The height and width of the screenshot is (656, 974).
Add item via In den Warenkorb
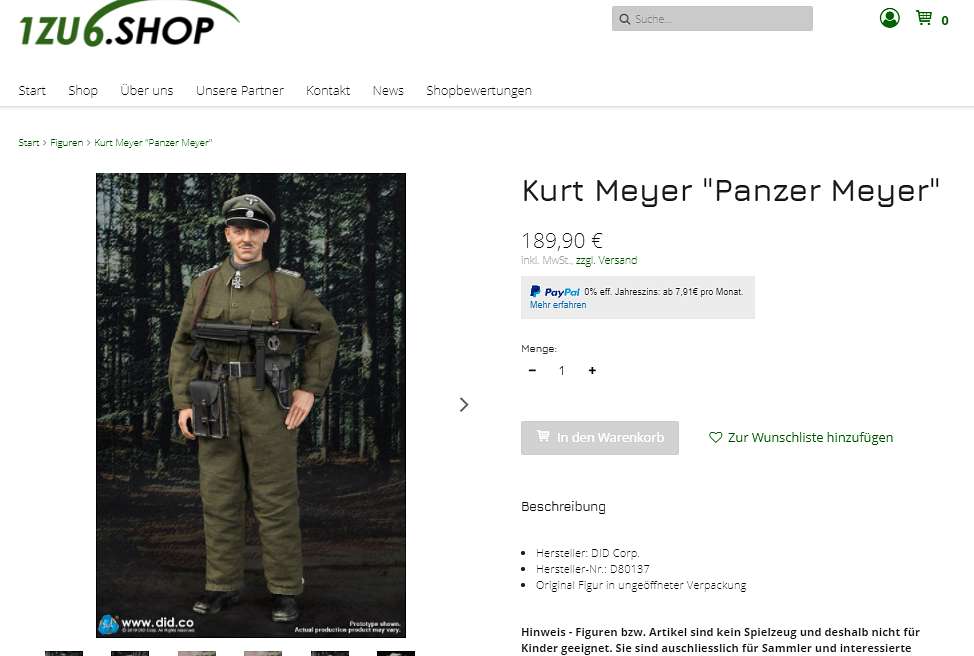coord(599,438)
